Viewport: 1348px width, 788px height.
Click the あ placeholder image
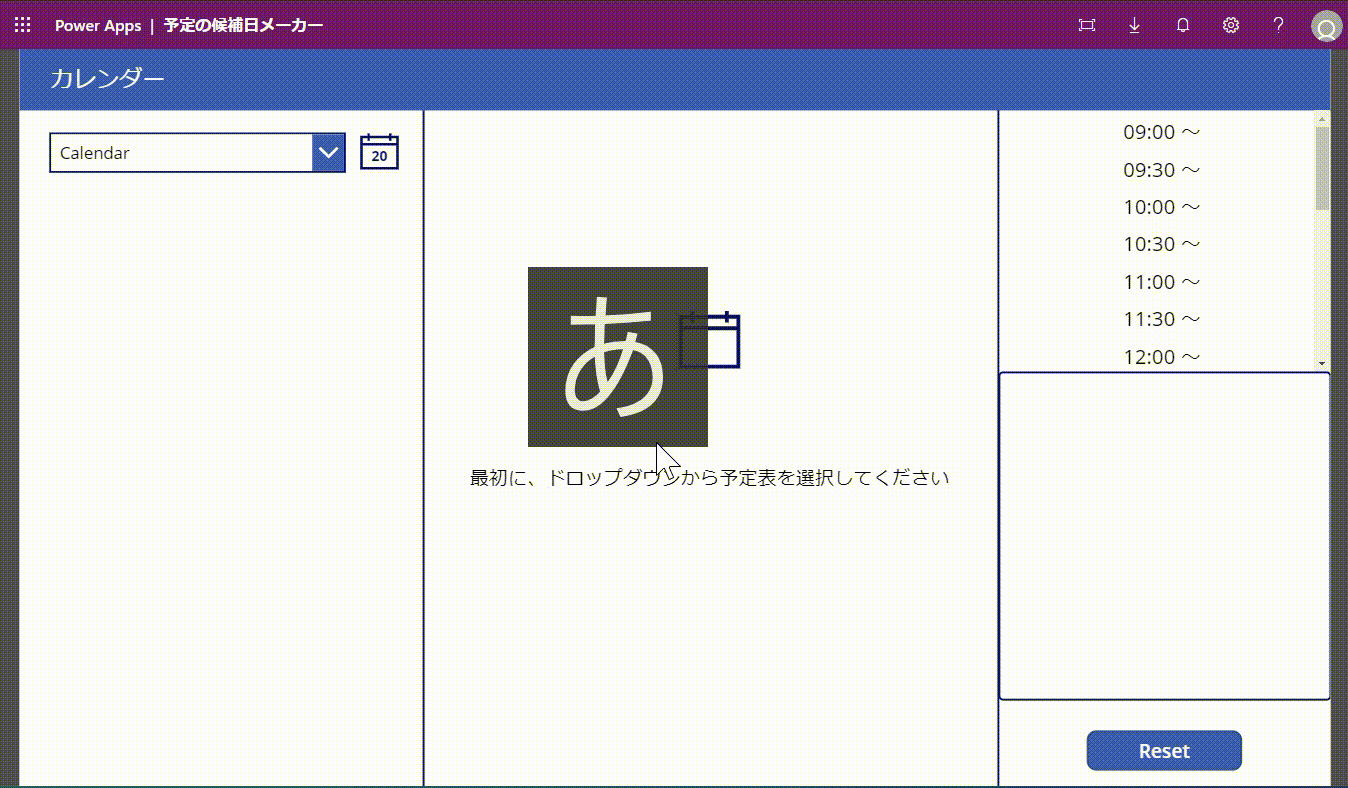(617, 356)
